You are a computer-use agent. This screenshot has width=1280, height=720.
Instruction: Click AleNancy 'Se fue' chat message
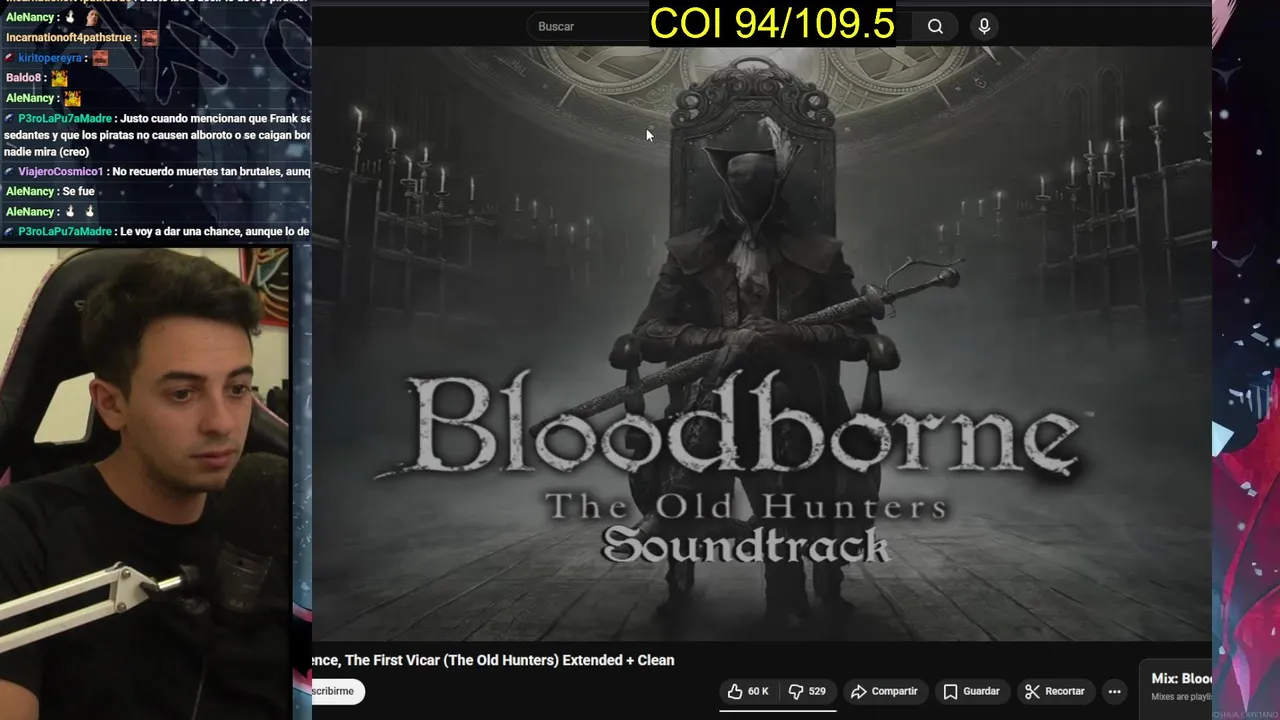[x=48, y=191]
